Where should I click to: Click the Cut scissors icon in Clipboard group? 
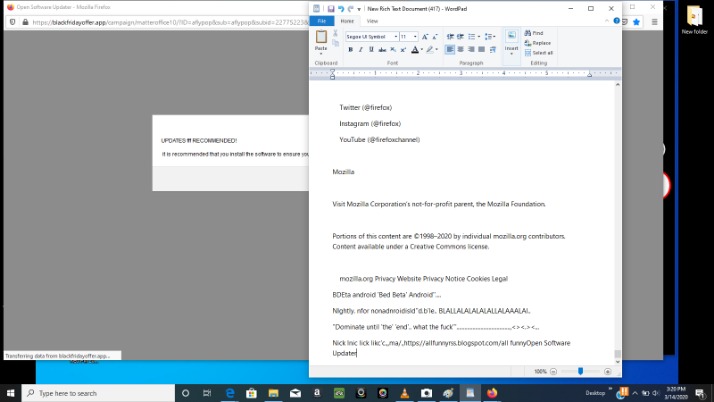336,33
